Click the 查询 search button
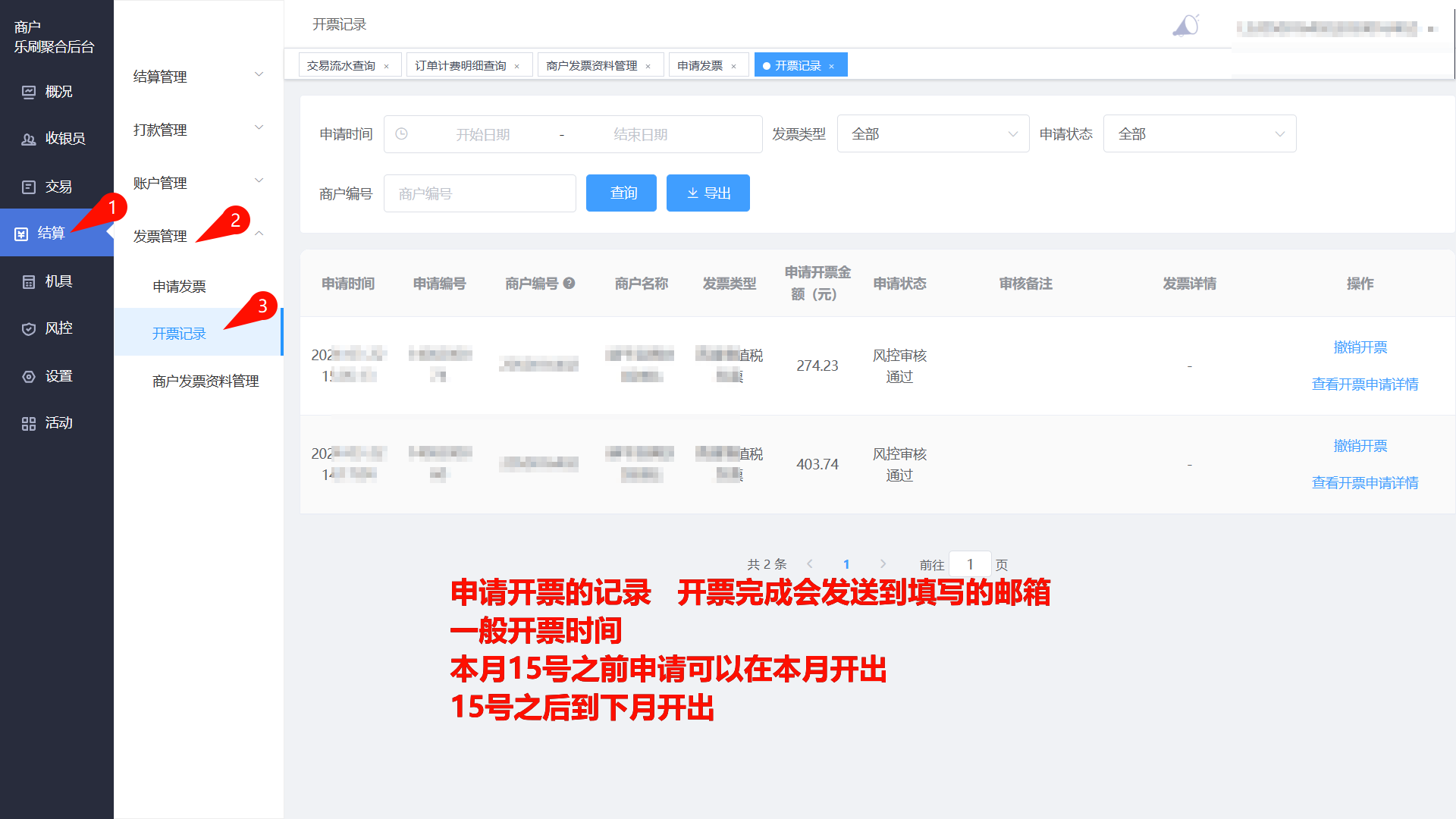This screenshot has width=1456, height=819. [621, 193]
